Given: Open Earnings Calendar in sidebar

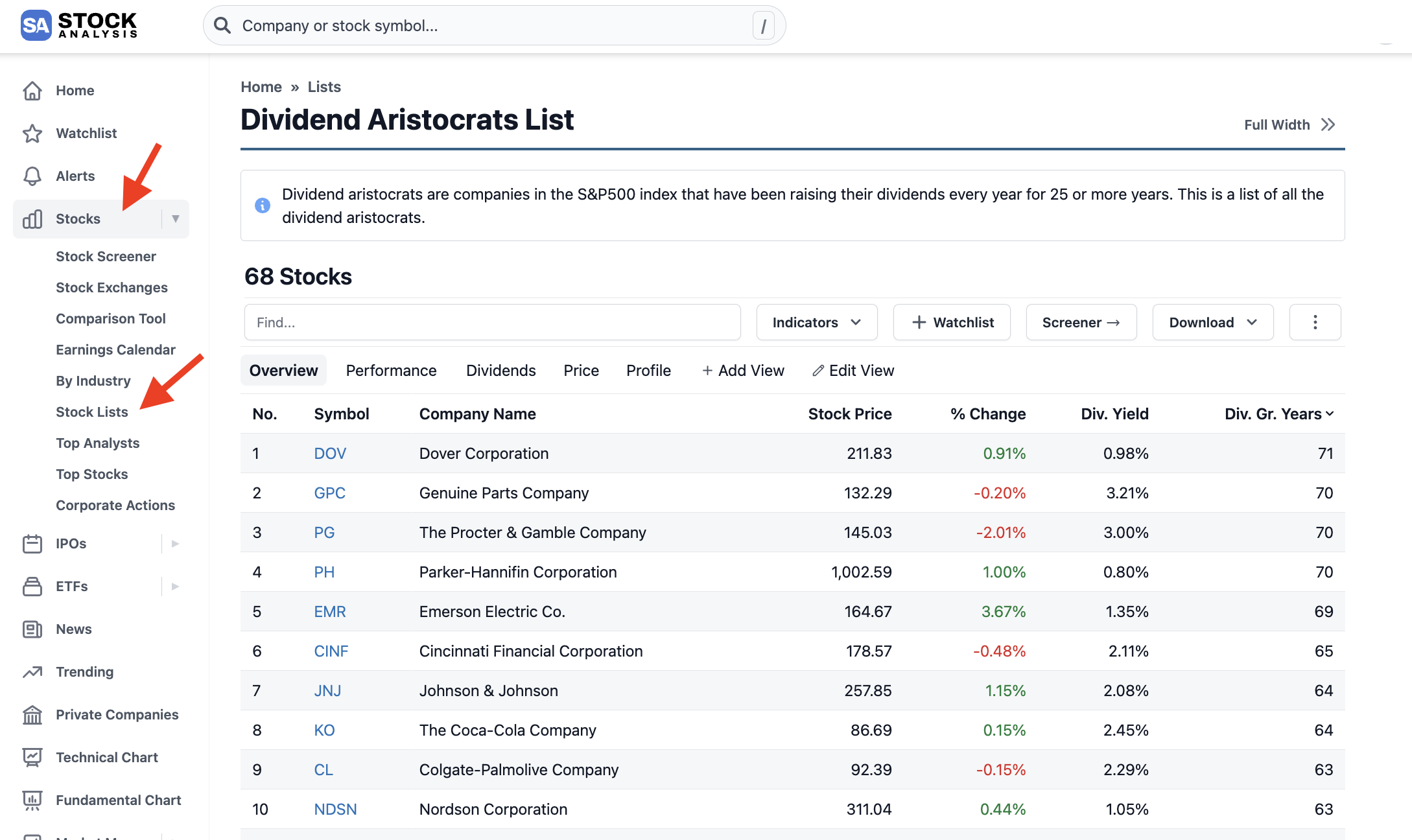Looking at the screenshot, I should (115, 350).
